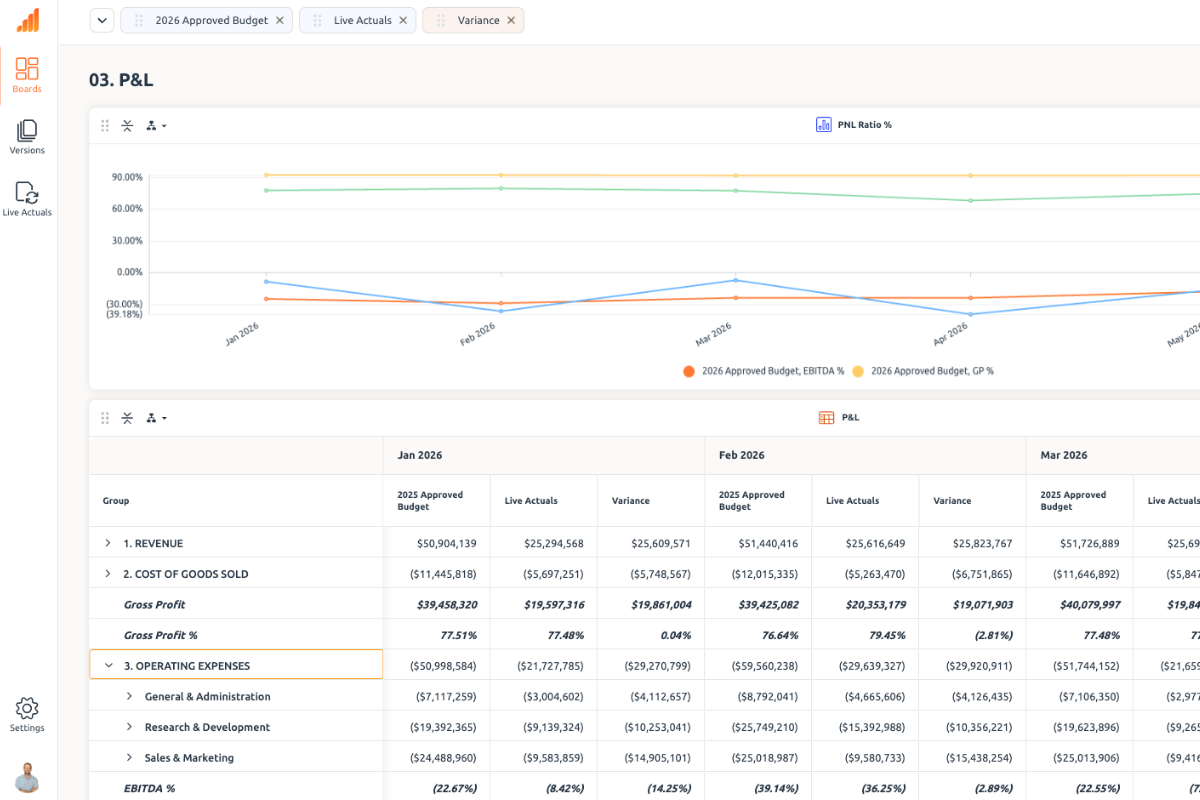This screenshot has width=1200, height=800.
Task: Click revenue cell $50,904,139
Action: tap(437, 543)
